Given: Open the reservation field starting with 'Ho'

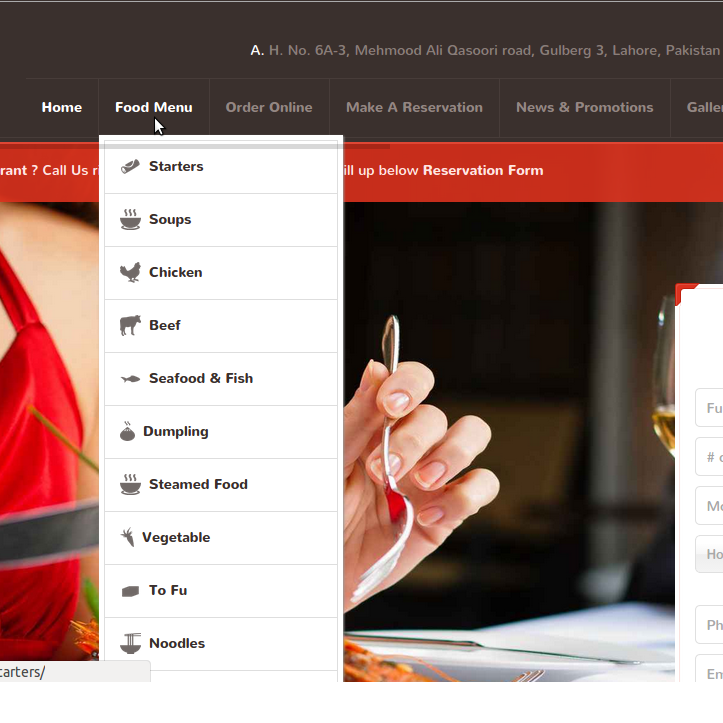Looking at the screenshot, I should (x=709, y=554).
